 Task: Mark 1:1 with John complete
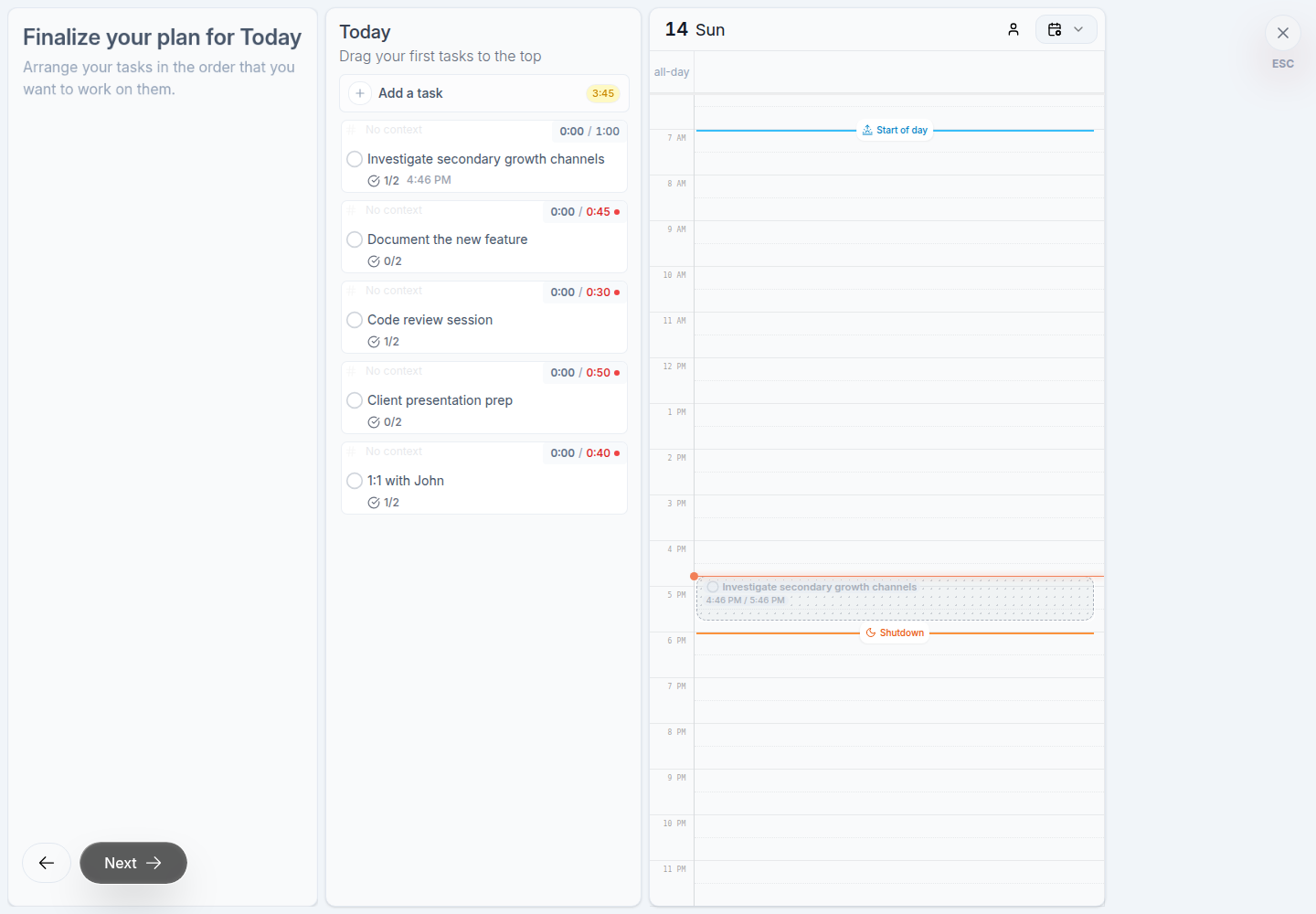[355, 481]
